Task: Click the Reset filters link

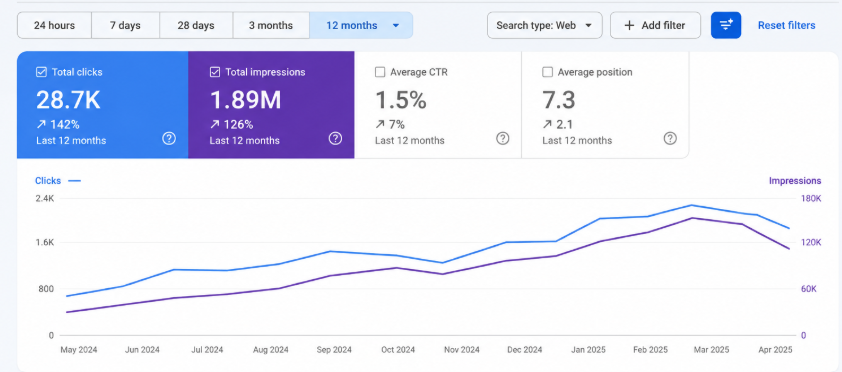Action: coord(786,25)
